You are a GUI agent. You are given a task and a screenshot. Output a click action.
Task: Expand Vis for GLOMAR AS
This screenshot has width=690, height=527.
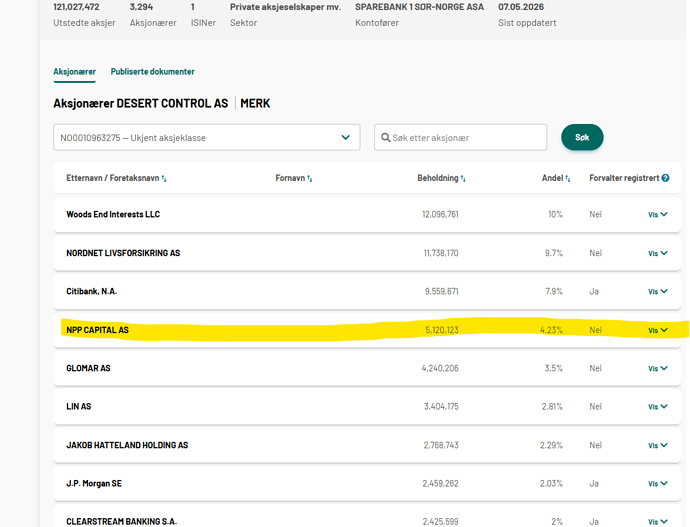[658, 369]
